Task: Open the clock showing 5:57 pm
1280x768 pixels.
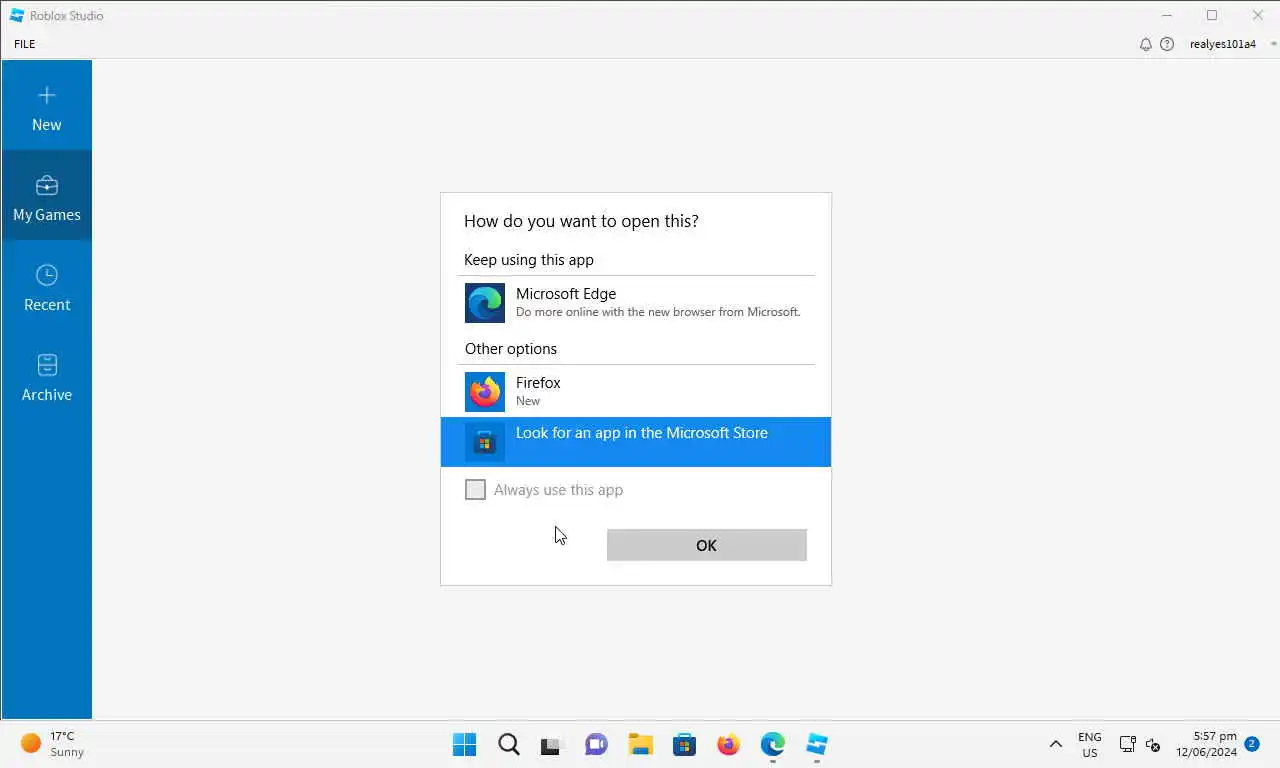Action: click(x=1206, y=744)
